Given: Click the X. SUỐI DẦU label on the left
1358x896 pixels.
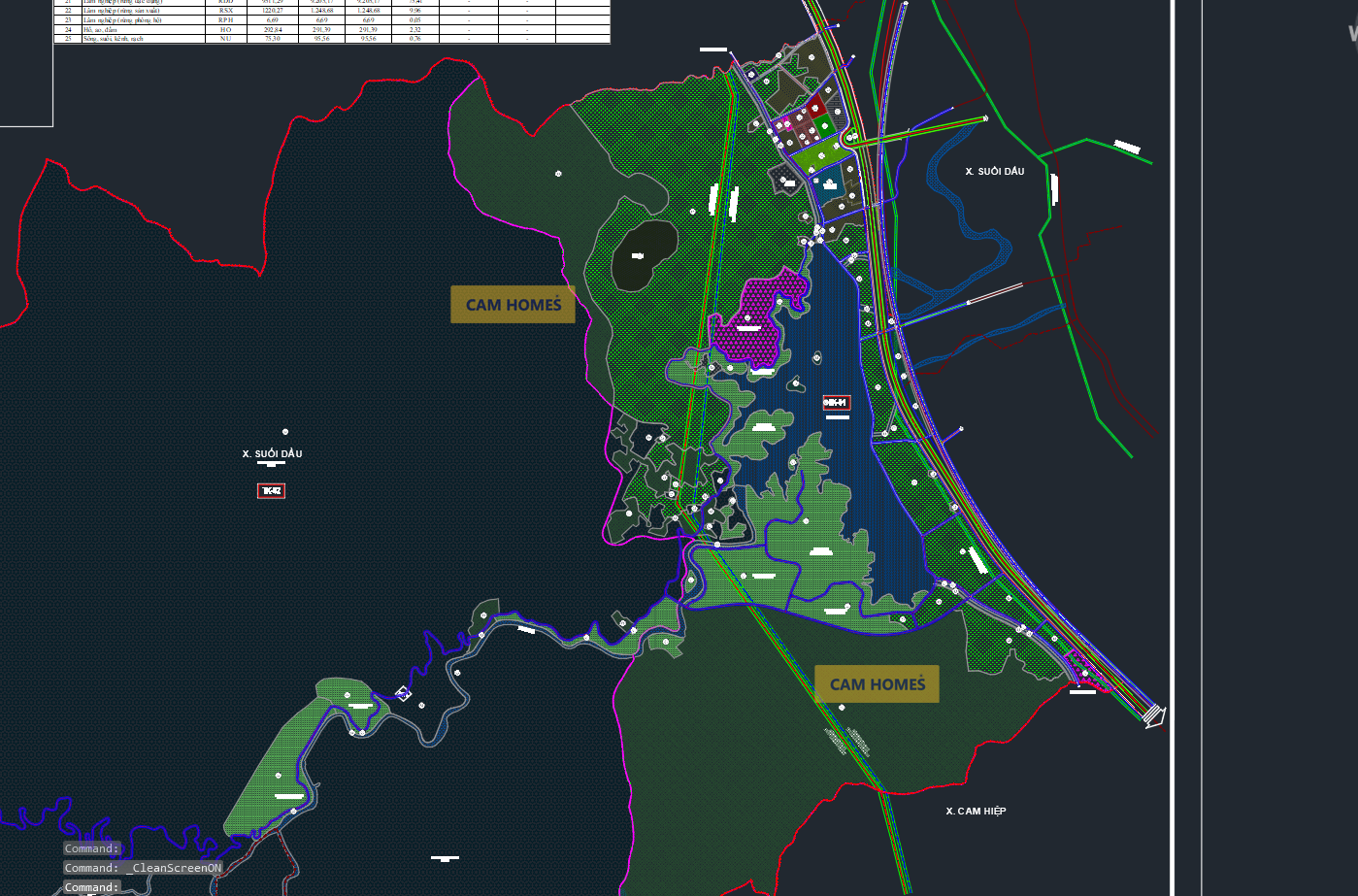Looking at the screenshot, I should click(x=272, y=453).
